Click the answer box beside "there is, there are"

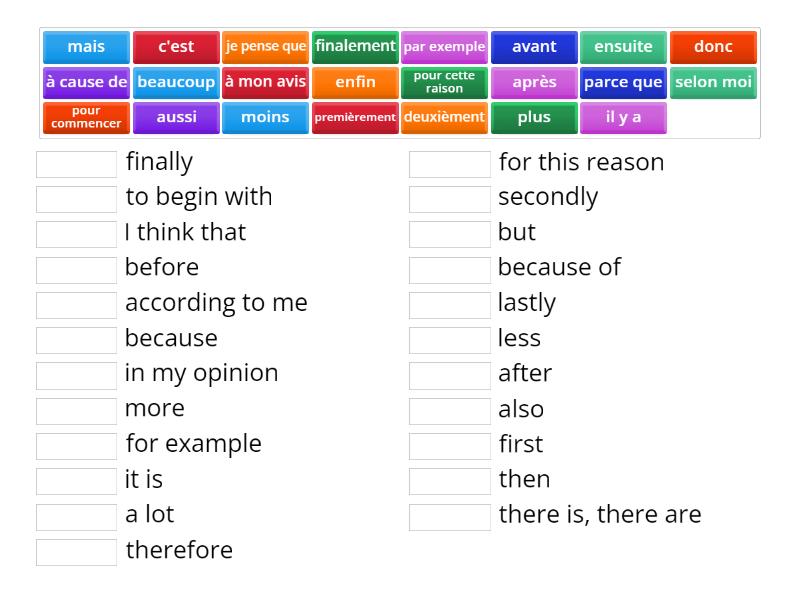tap(449, 515)
